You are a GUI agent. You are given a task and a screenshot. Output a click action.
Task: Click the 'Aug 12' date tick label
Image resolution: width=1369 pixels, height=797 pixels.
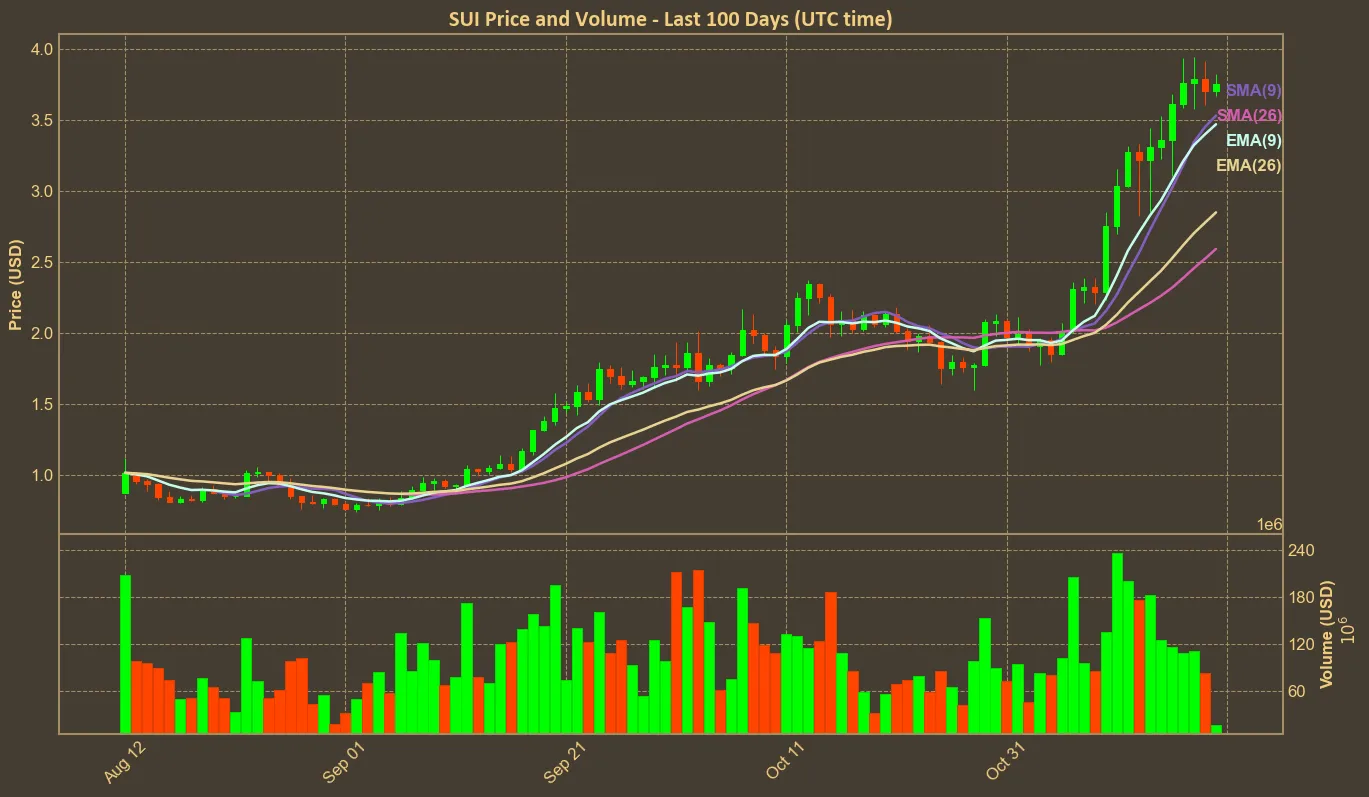click(125, 764)
